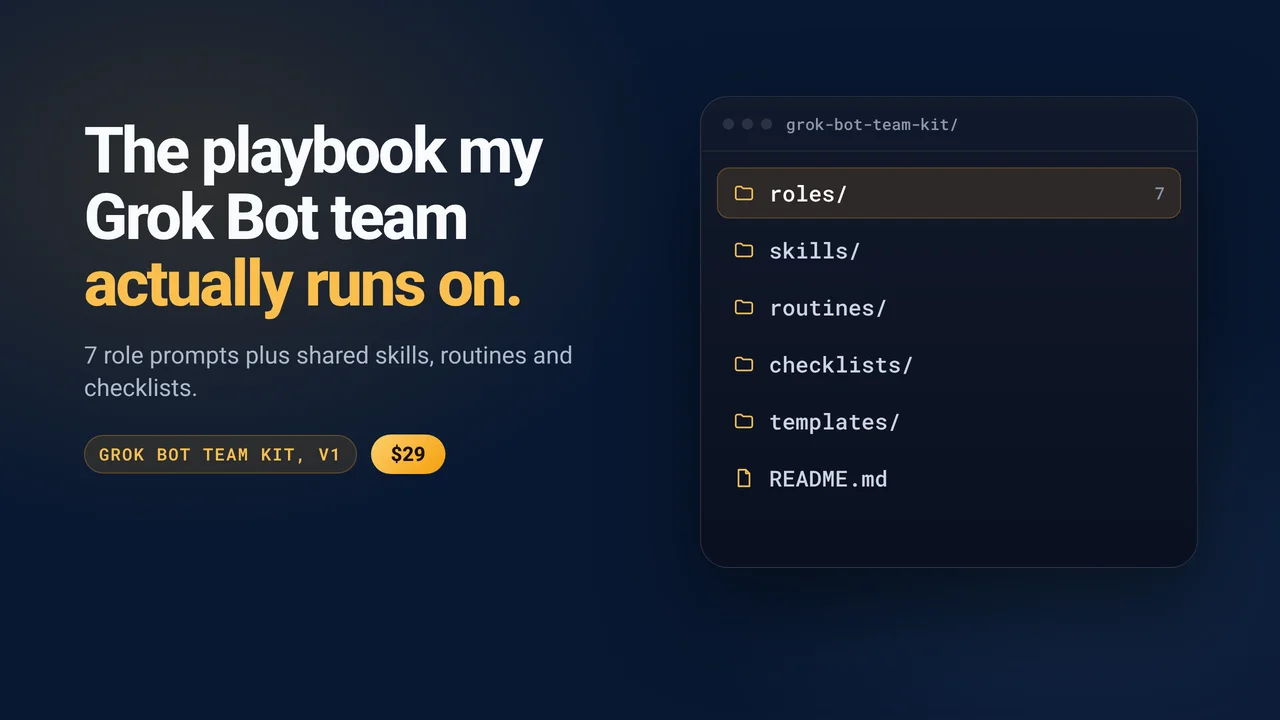1280x720 pixels.
Task: Click the file icon beside README.md
Action: (743, 478)
